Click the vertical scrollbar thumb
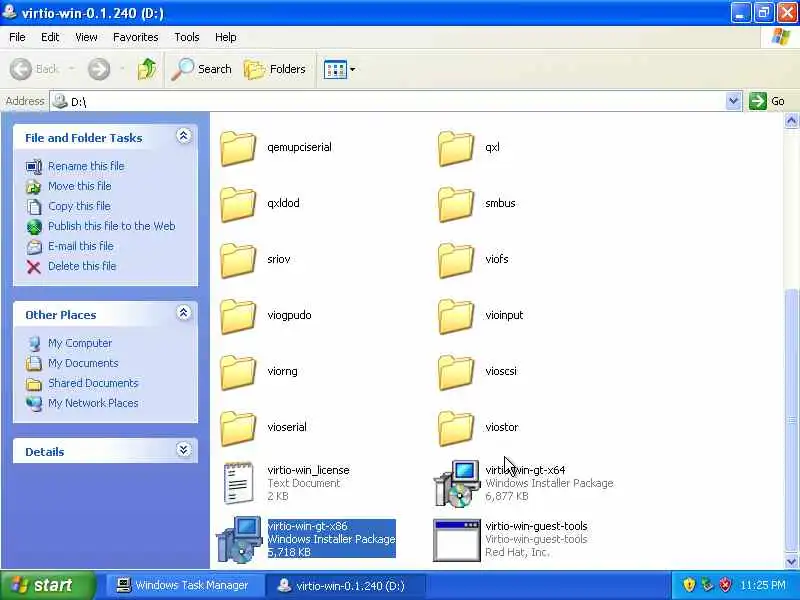 pos(791,420)
